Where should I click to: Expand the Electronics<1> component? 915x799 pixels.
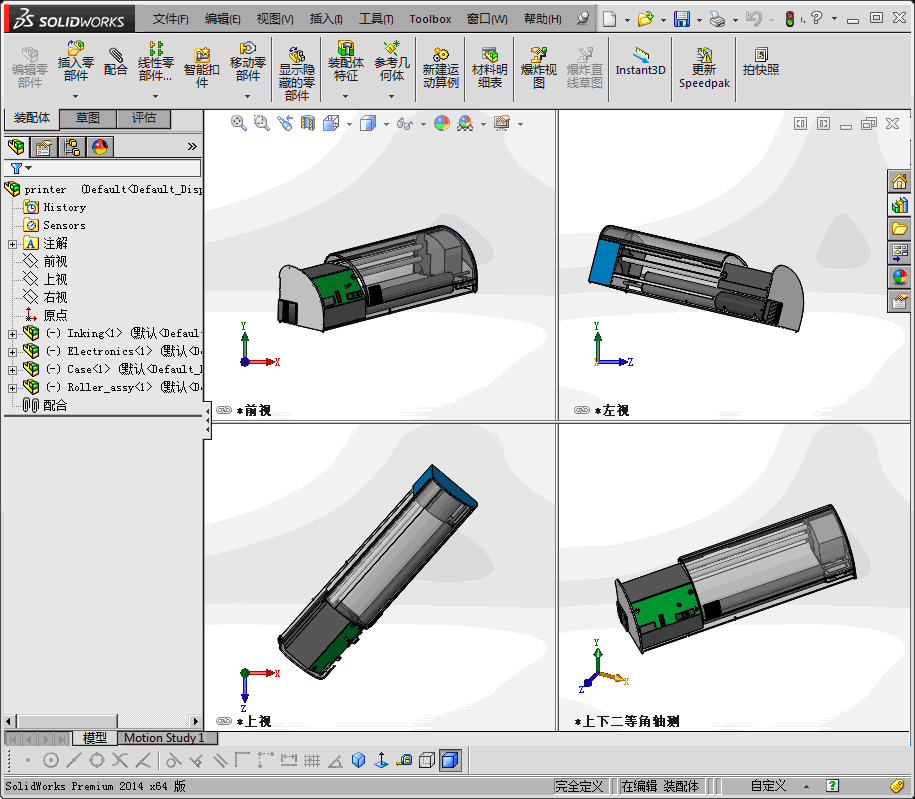coord(12,352)
